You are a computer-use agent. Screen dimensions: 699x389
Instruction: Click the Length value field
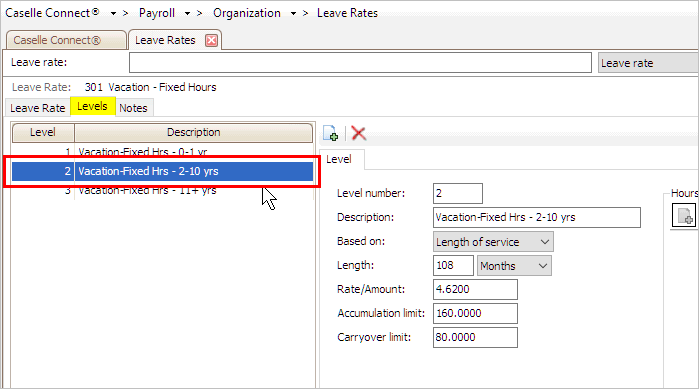point(453,266)
